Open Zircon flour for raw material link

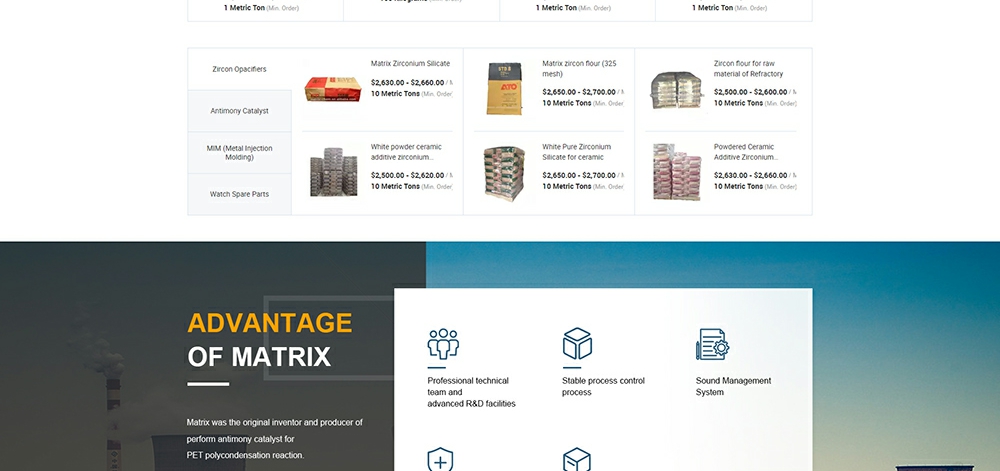(748, 69)
